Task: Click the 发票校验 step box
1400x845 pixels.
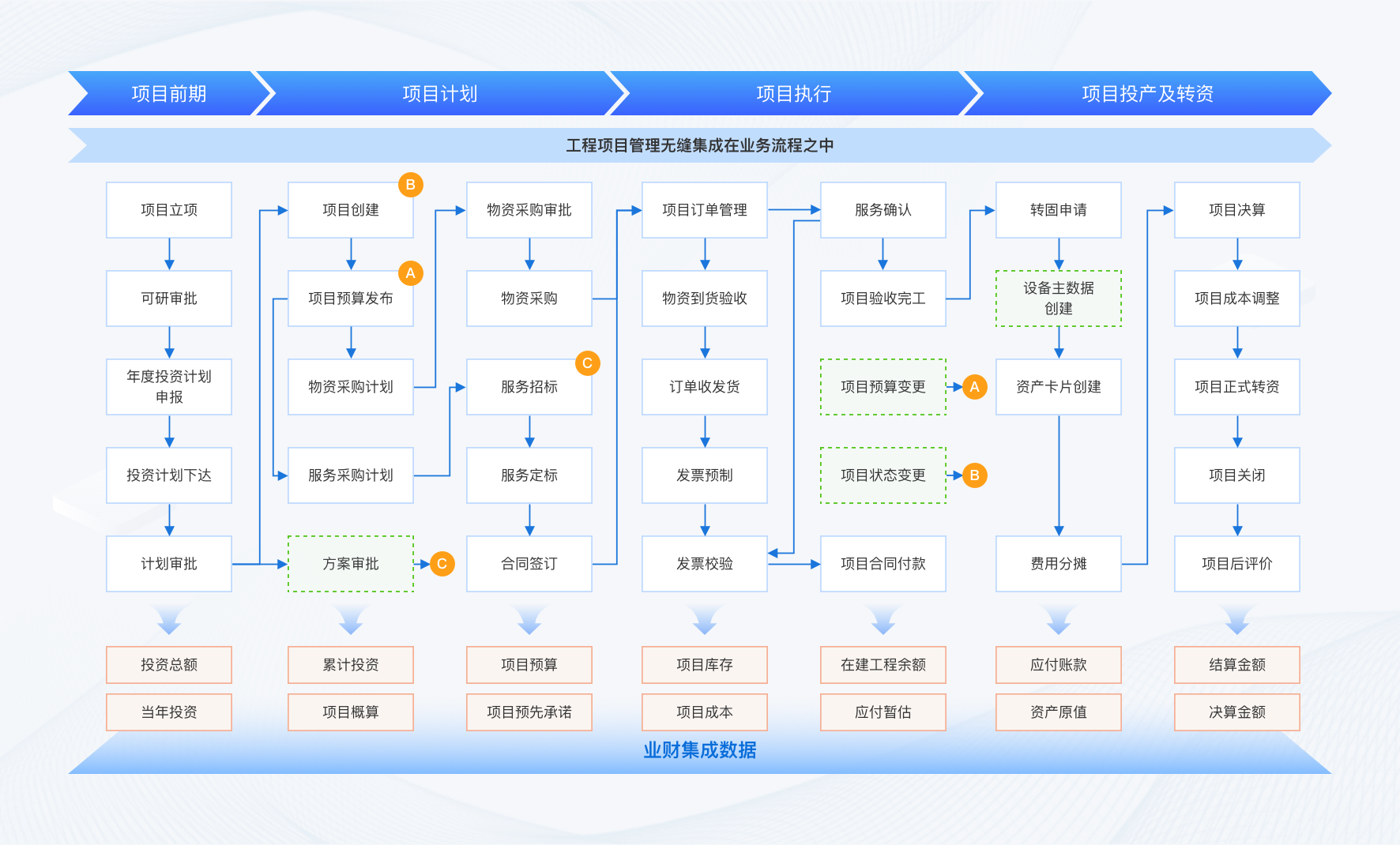Action: pyautogui.click(x=704, y=564)
